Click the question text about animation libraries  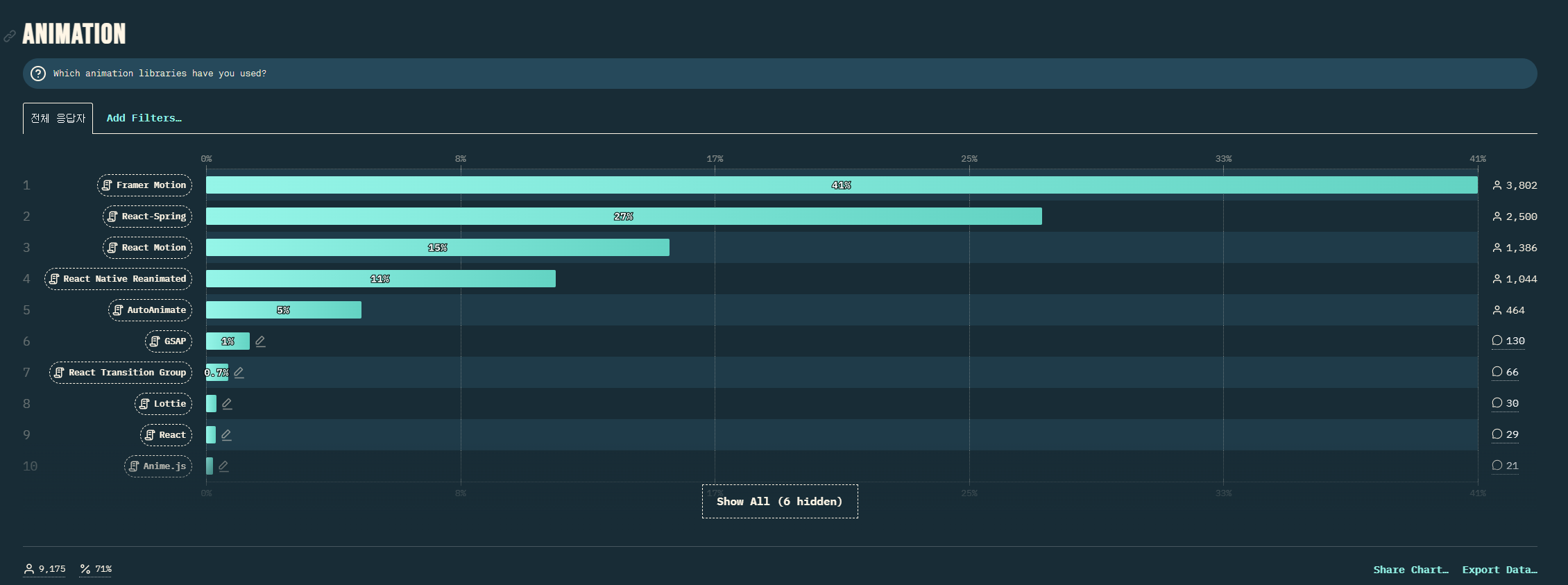pos(160,74)
